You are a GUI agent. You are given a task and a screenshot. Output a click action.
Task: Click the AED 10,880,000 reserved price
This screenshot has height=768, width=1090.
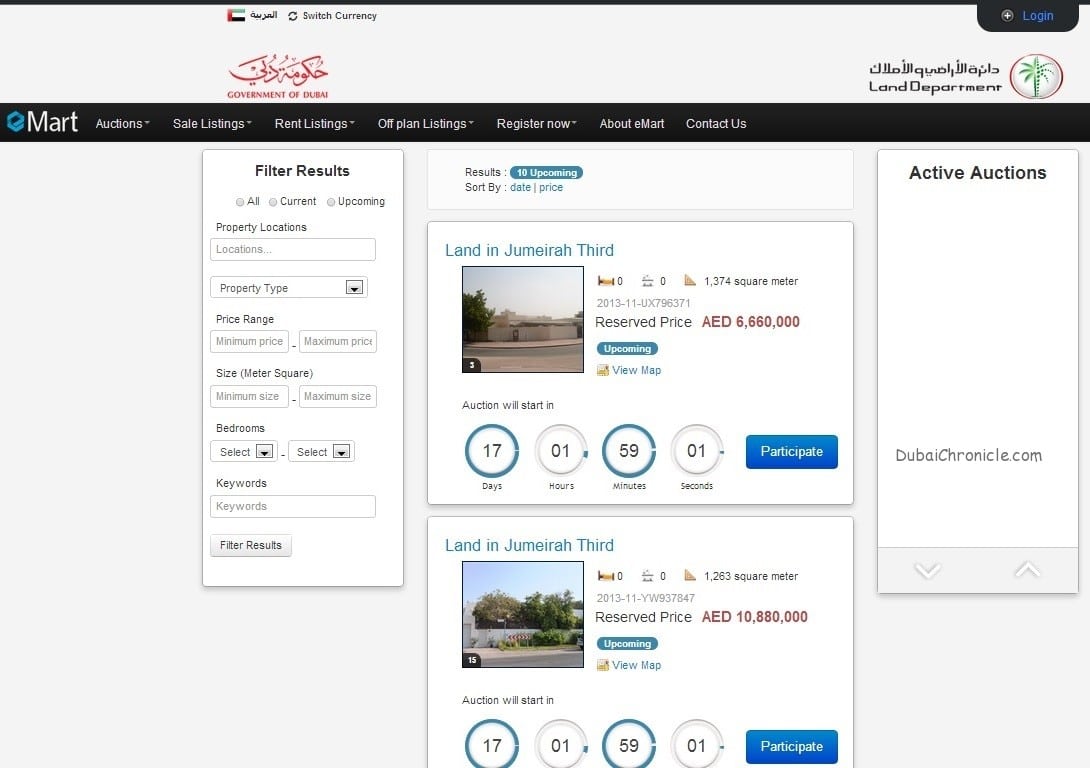tap(754, 616)
